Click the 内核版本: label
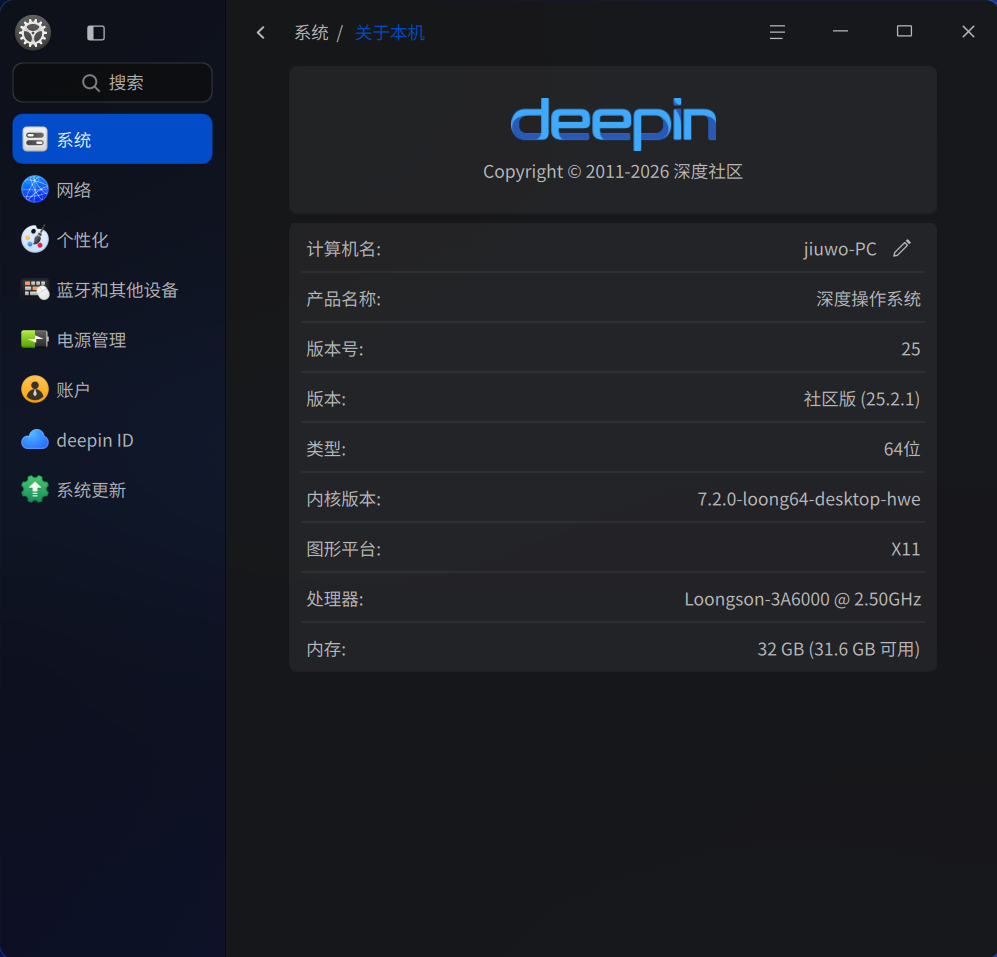This screenshot has width=997, height=957. 344,499
